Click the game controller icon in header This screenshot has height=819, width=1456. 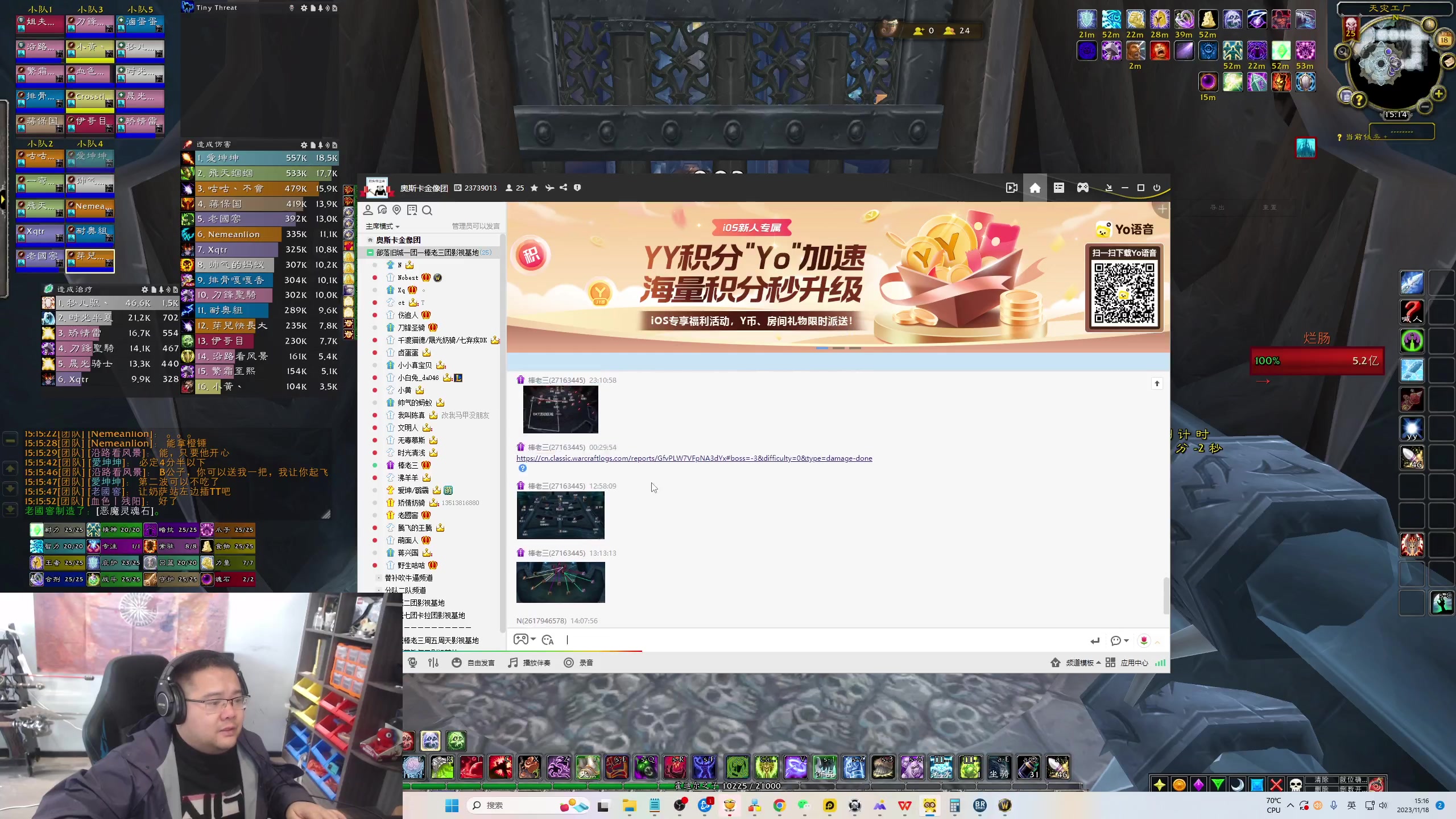pyautogui.click(x=1082, y=188)
